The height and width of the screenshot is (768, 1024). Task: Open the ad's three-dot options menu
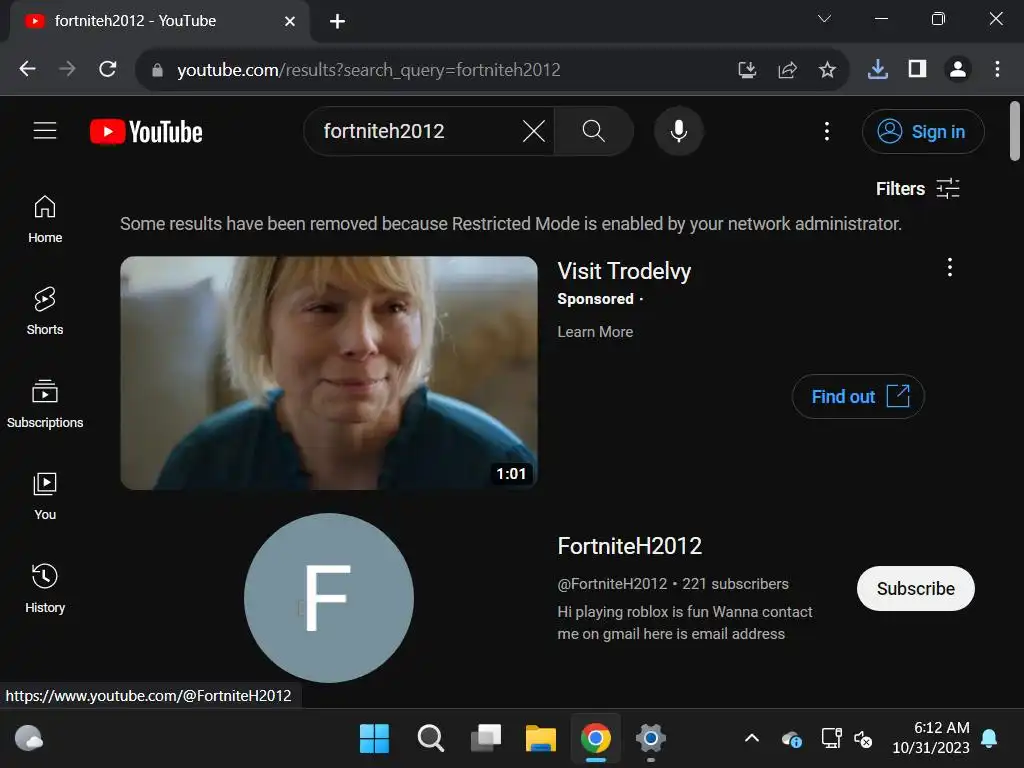950,267
